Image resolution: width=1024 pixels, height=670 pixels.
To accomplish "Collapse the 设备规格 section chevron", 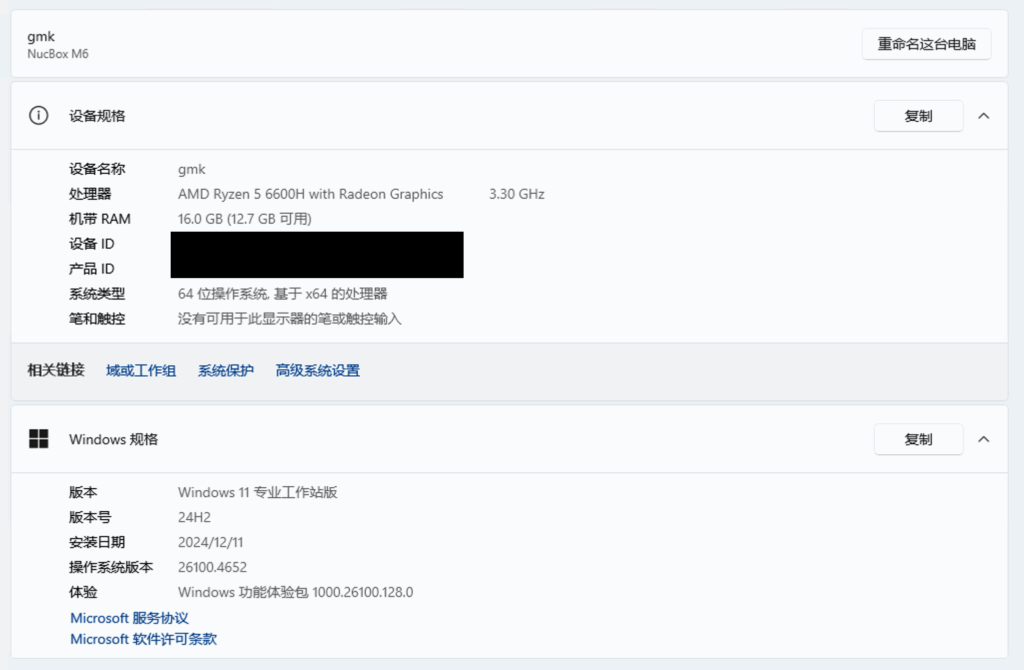I will point(984,116).
